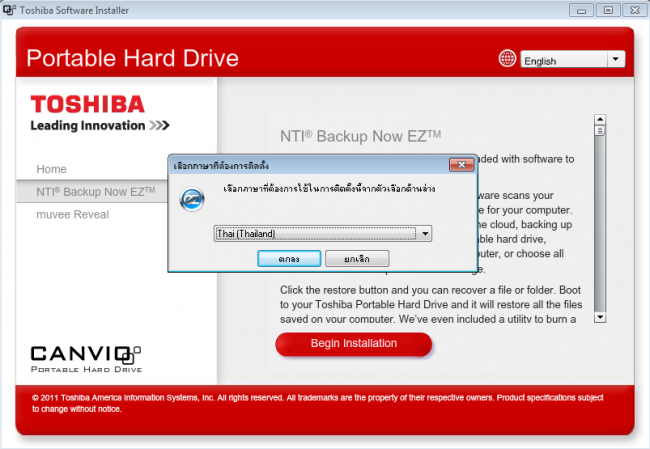650x449 pixels.
Task: Select Home in the left navigation
Action: [x=51, y=169]
